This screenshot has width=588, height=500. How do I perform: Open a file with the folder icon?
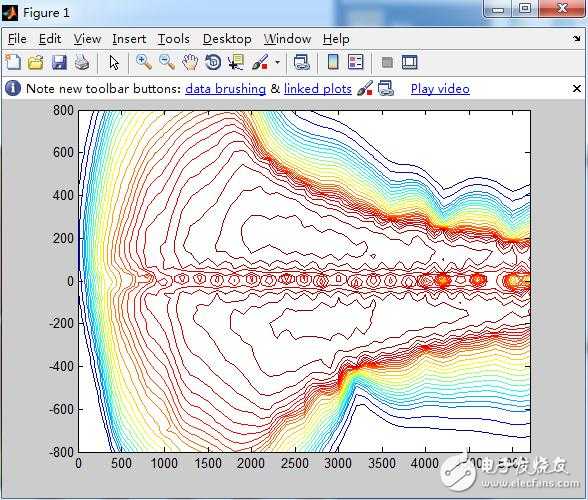tap(36, 62)
